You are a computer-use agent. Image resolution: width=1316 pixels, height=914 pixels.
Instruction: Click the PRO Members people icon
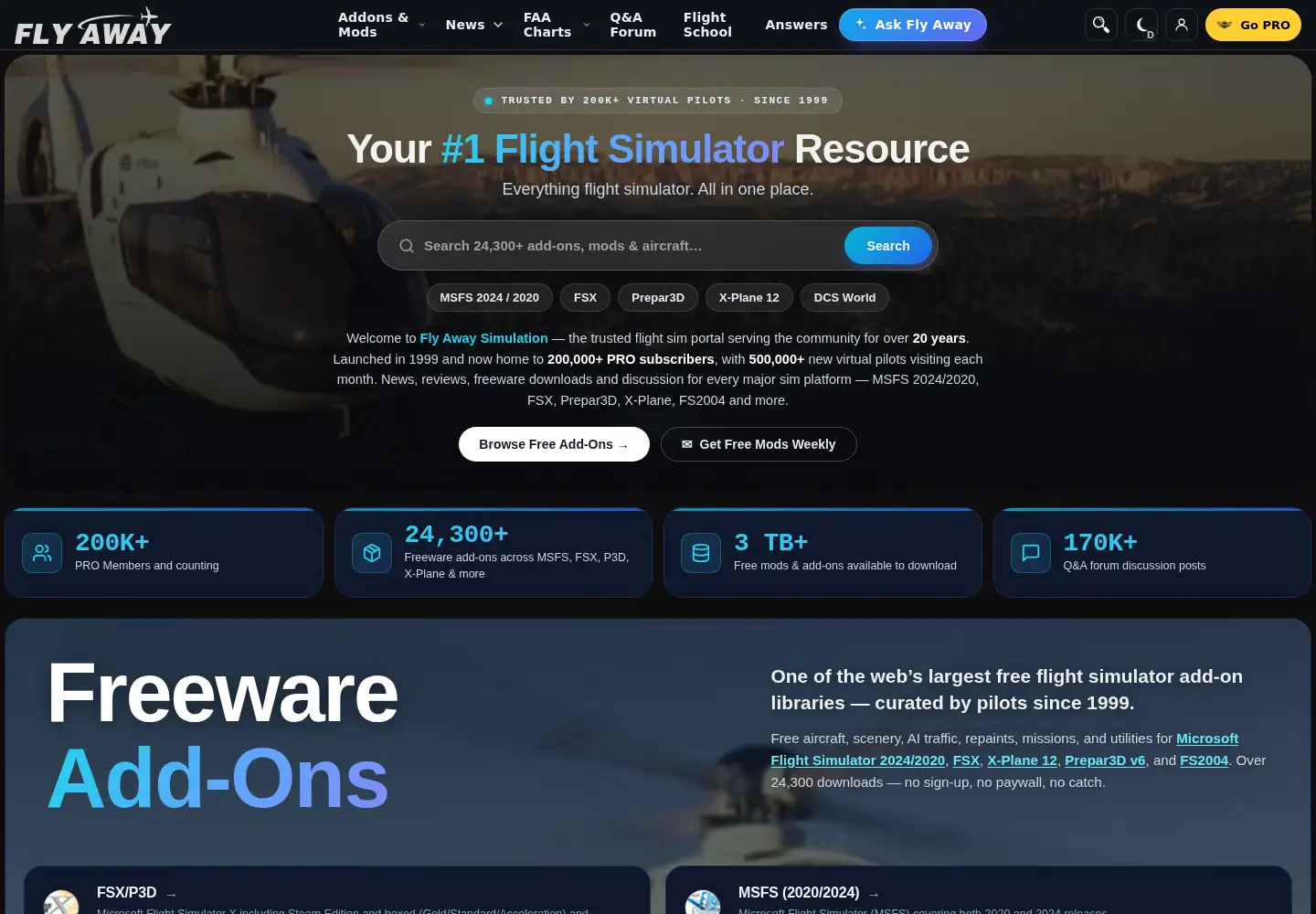pyautogui.click(x=42, y=553)
